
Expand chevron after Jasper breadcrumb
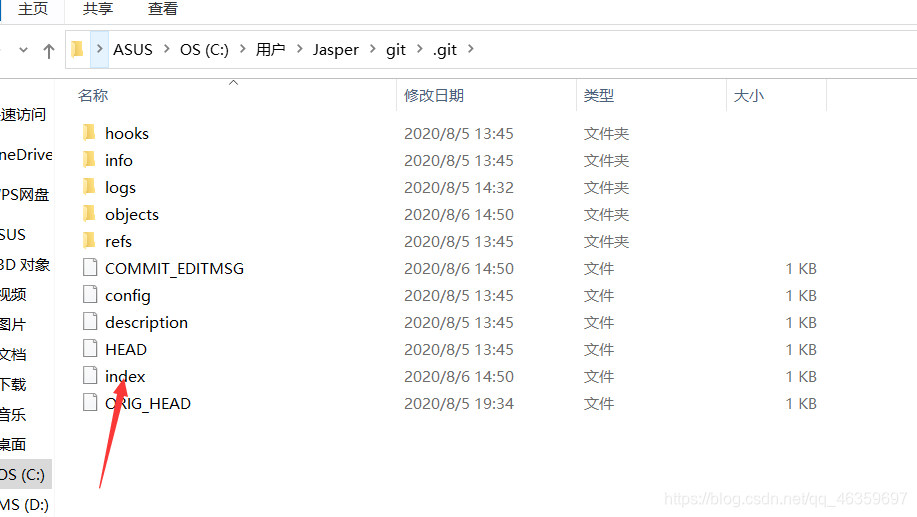pyautogui.click(x=373, y=49)
